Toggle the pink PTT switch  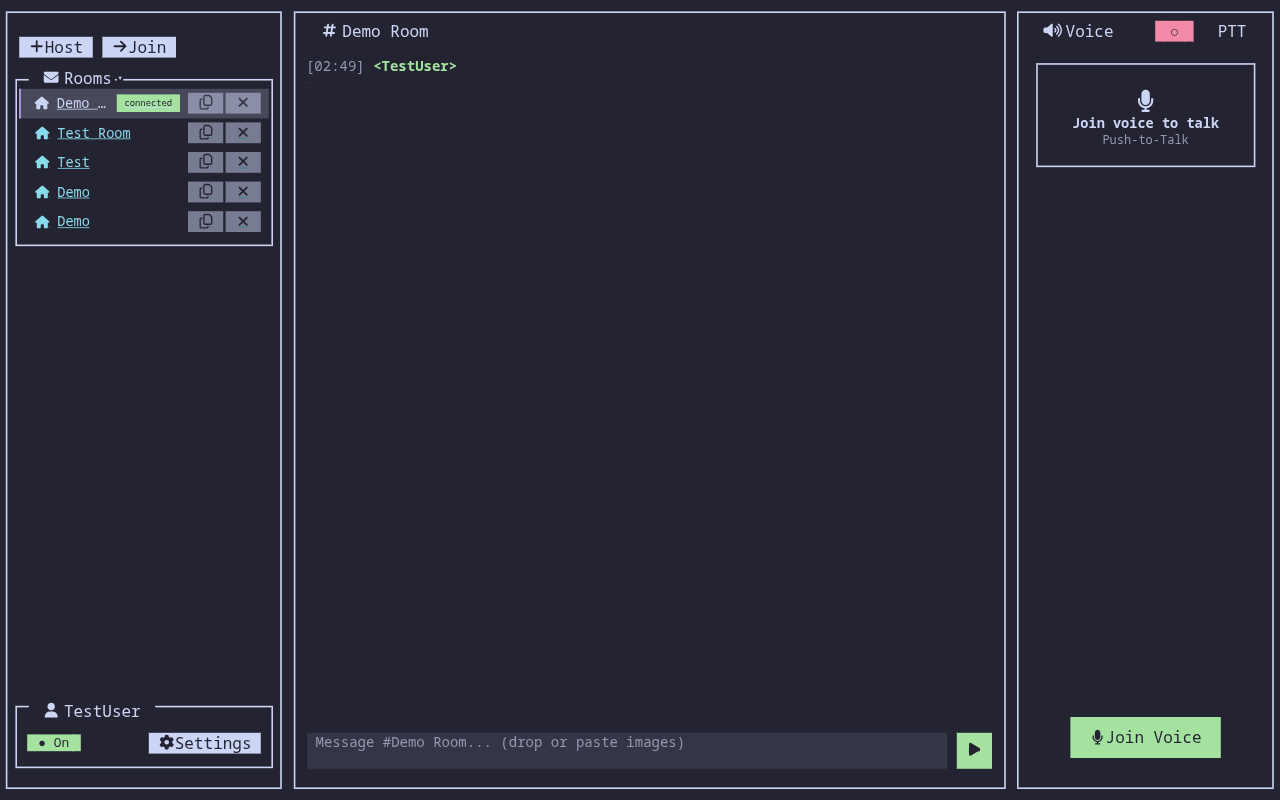(x=1174, y=32)
